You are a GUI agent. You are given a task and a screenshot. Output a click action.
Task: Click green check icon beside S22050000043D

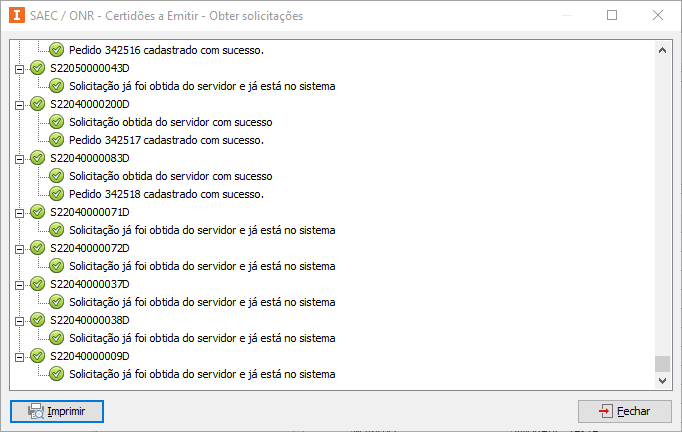pyautogui.click(x=38, y=68)
